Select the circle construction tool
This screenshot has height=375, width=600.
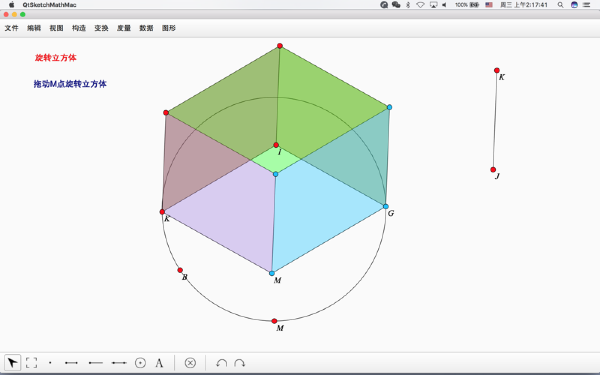coord(140,362)
